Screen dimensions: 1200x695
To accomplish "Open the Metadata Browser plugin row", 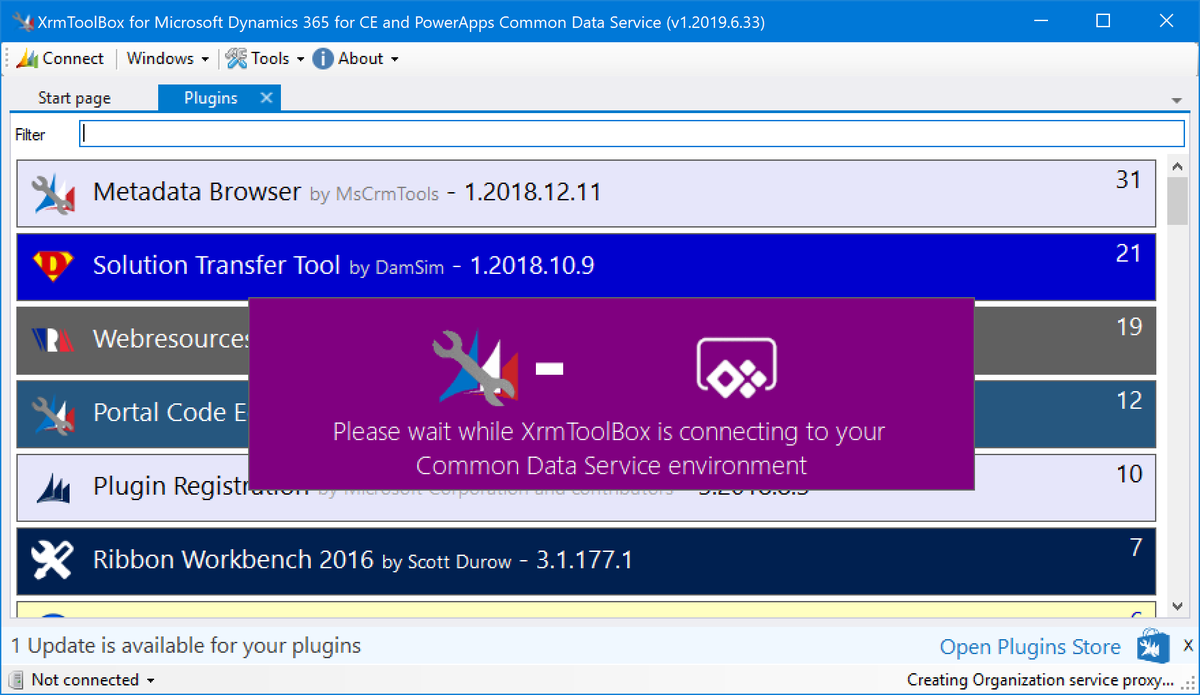I will [586, 193].
